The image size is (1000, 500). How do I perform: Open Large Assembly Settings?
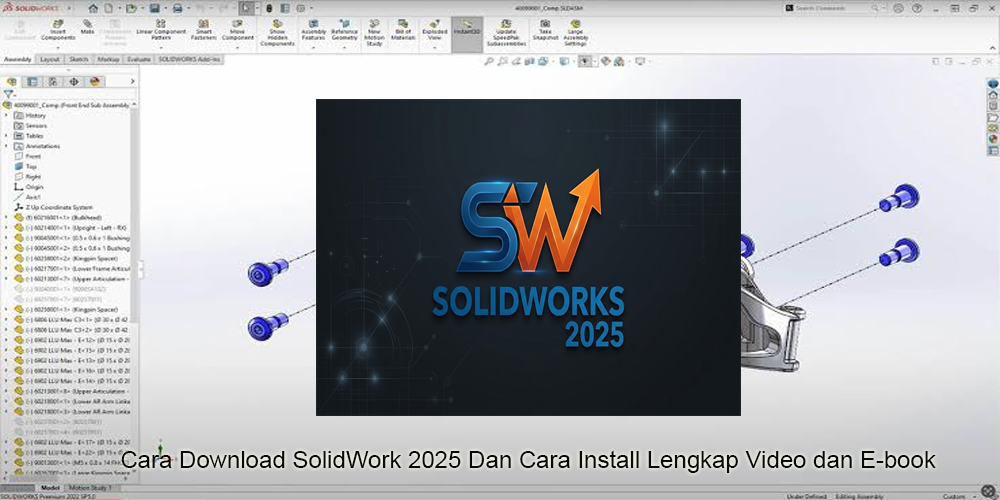[575, 33]
